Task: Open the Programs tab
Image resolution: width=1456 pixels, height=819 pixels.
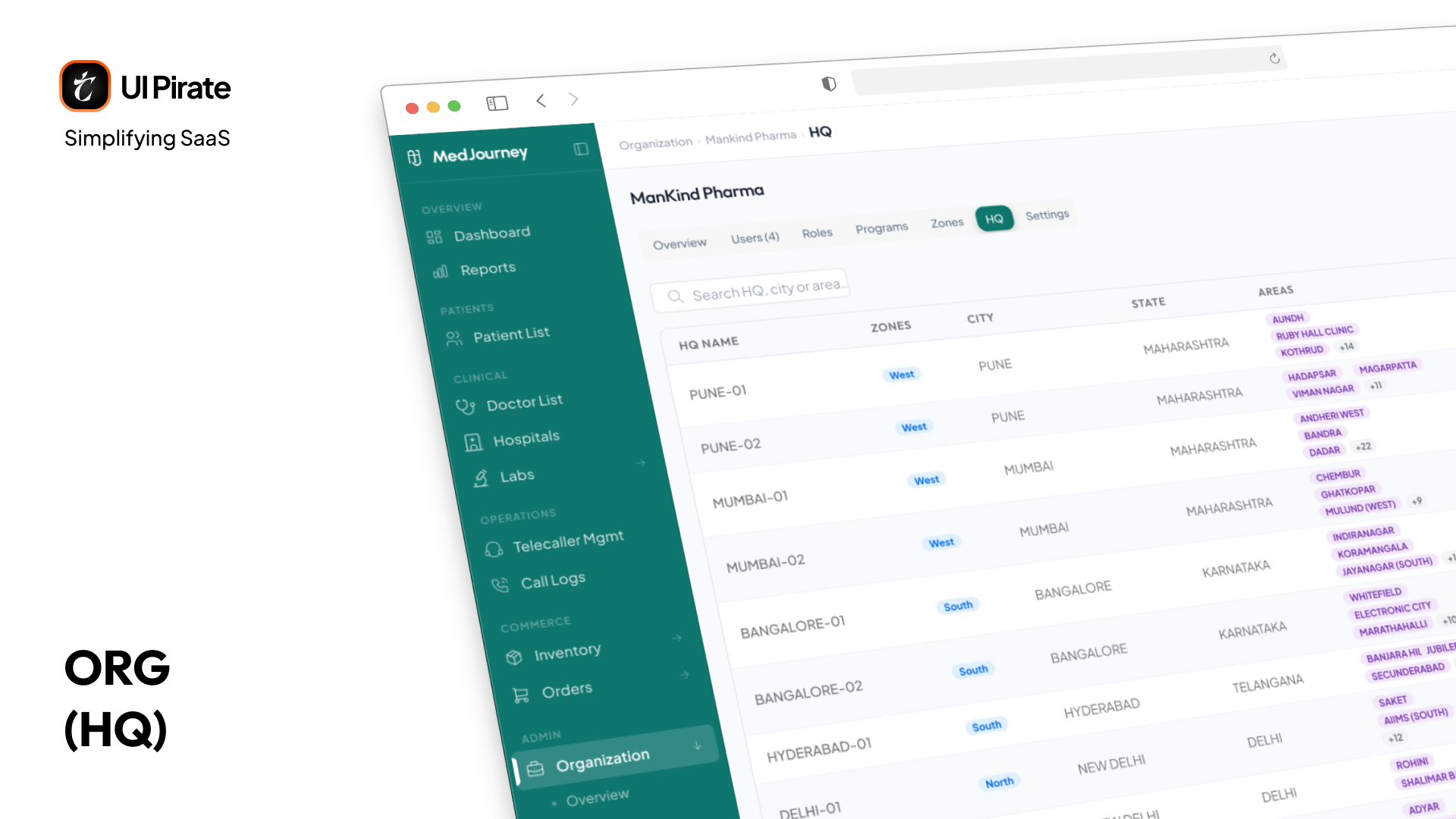Action: click(882, 227)
